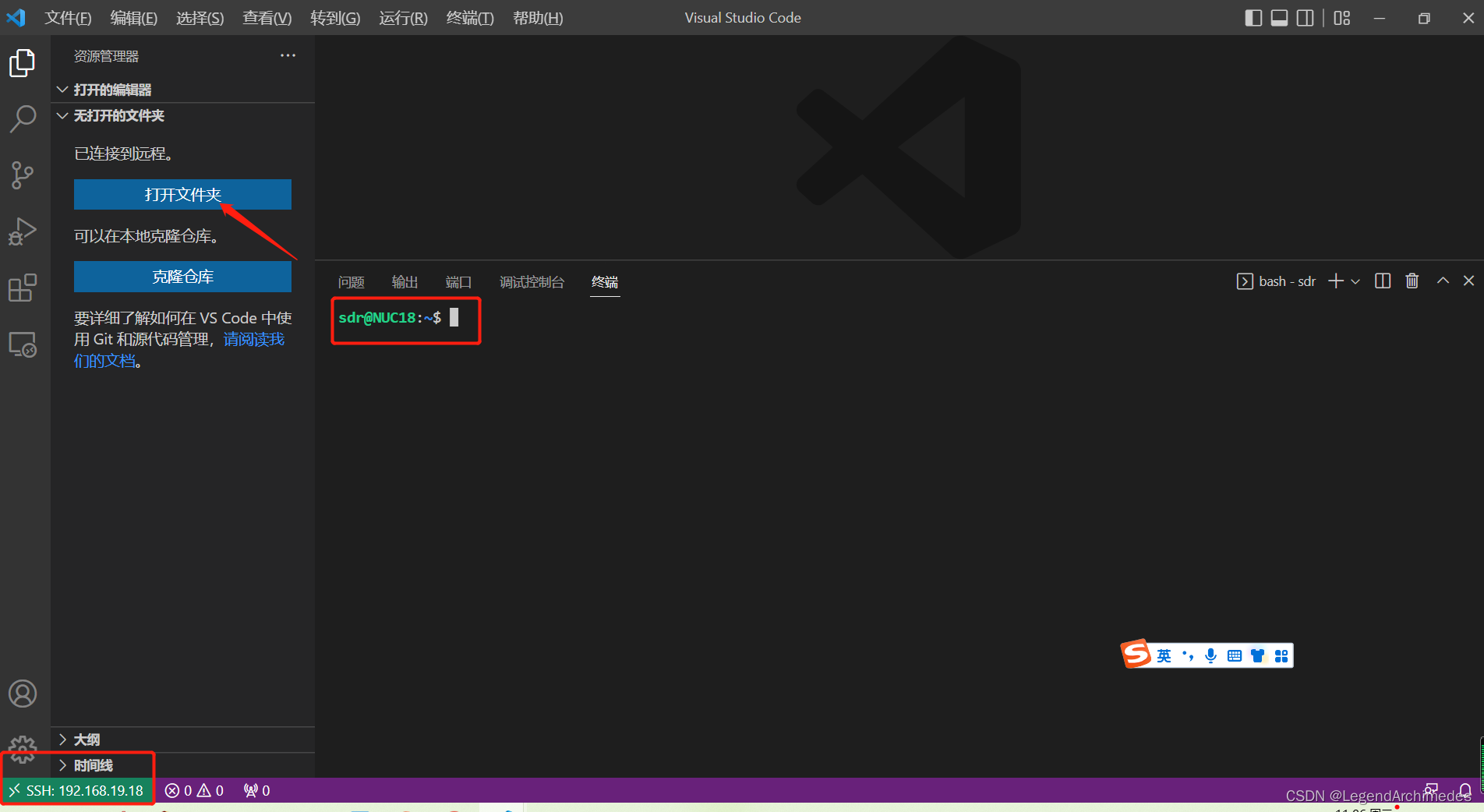This screenshot has height=812, width=1484.
Task: Open the 终端(T) menu
Action: (x=469, y=18)
